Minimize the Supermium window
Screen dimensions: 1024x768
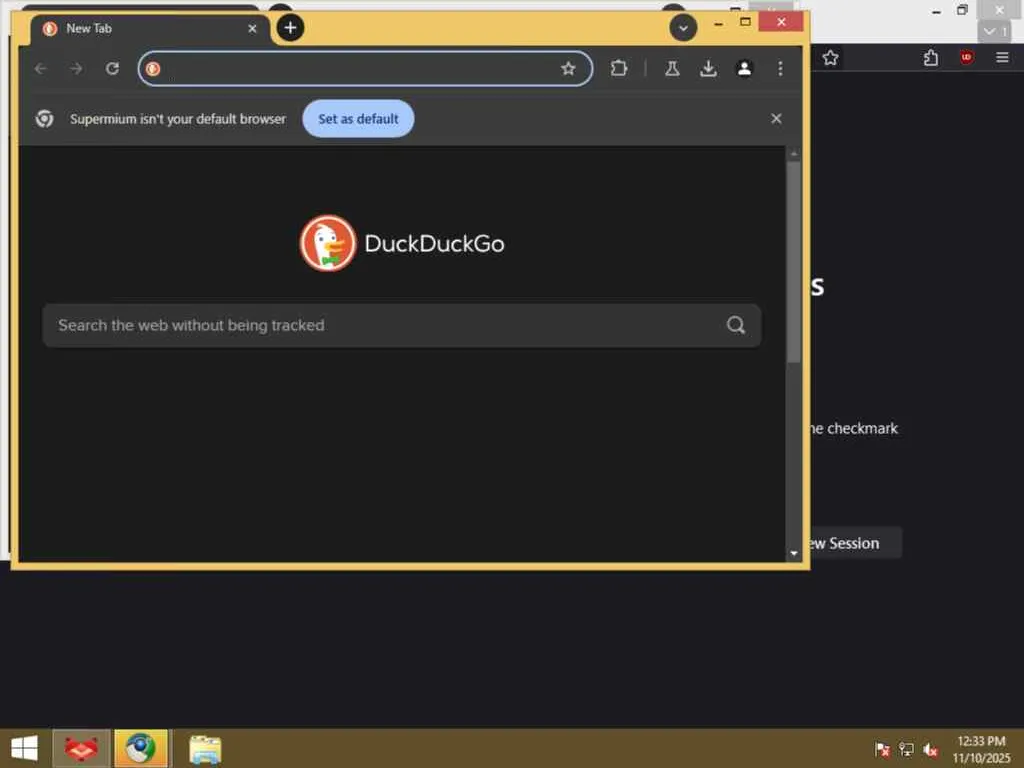coord(718,23)
